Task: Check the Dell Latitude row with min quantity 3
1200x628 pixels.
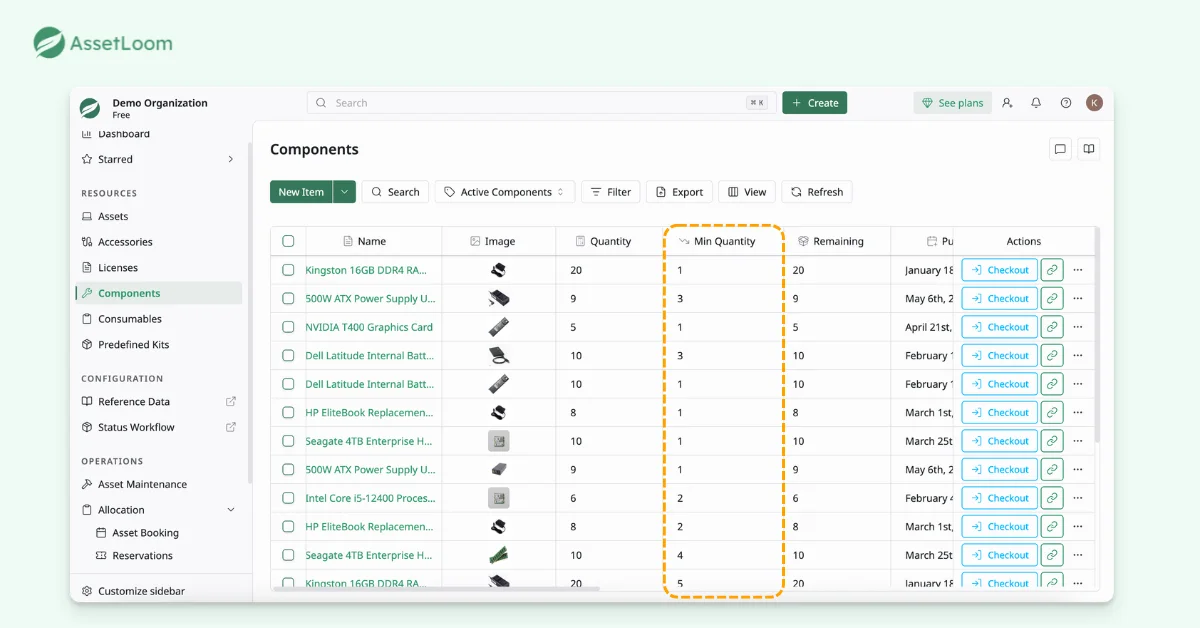Action: pos(288,355)
